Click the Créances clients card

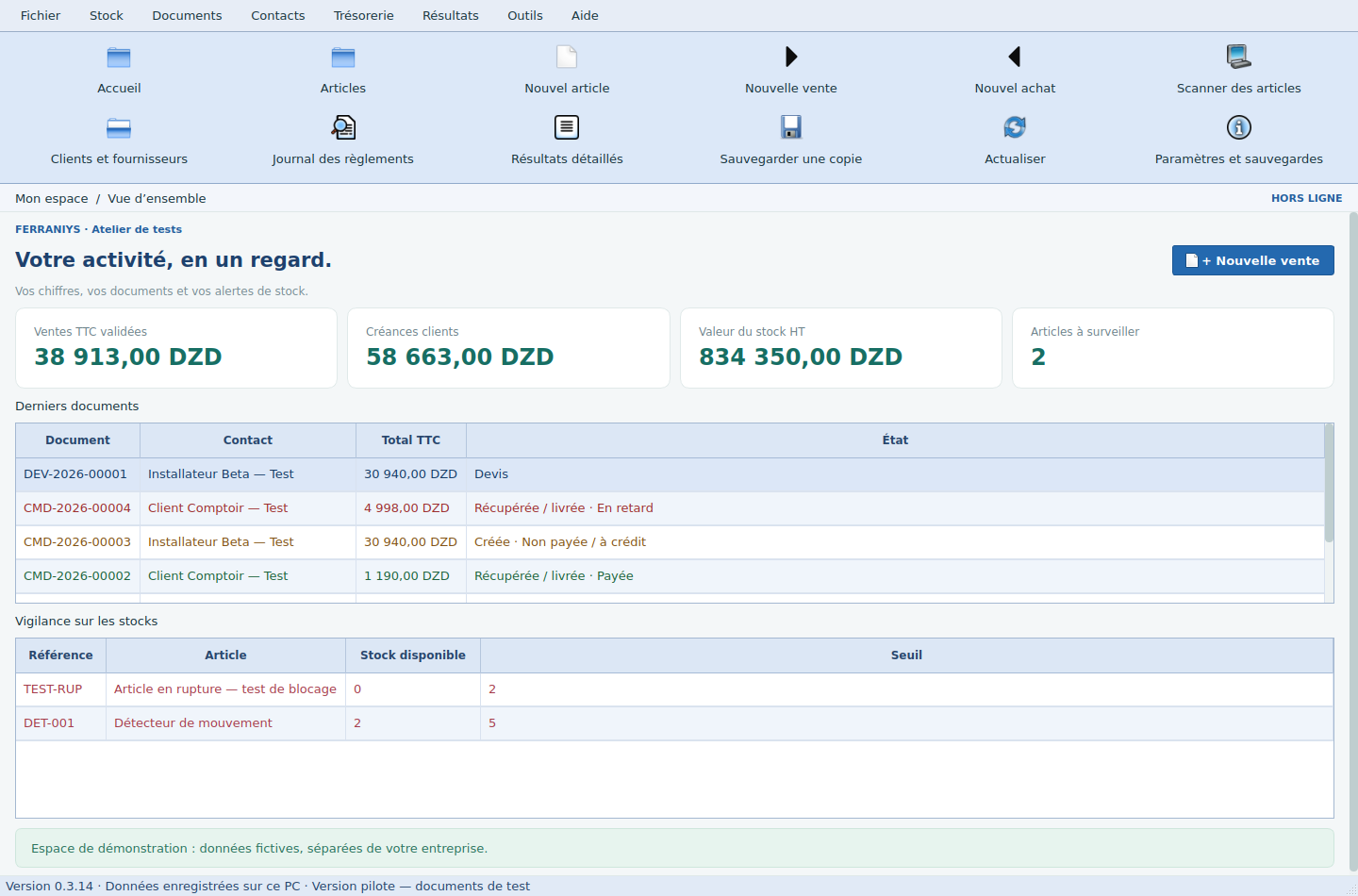[508, 348]
